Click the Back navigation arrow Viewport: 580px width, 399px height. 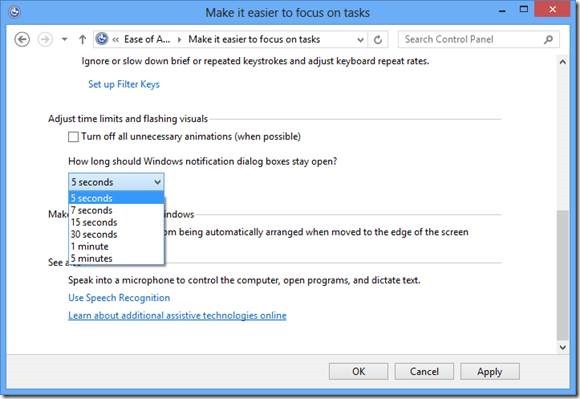pos(22,40)
